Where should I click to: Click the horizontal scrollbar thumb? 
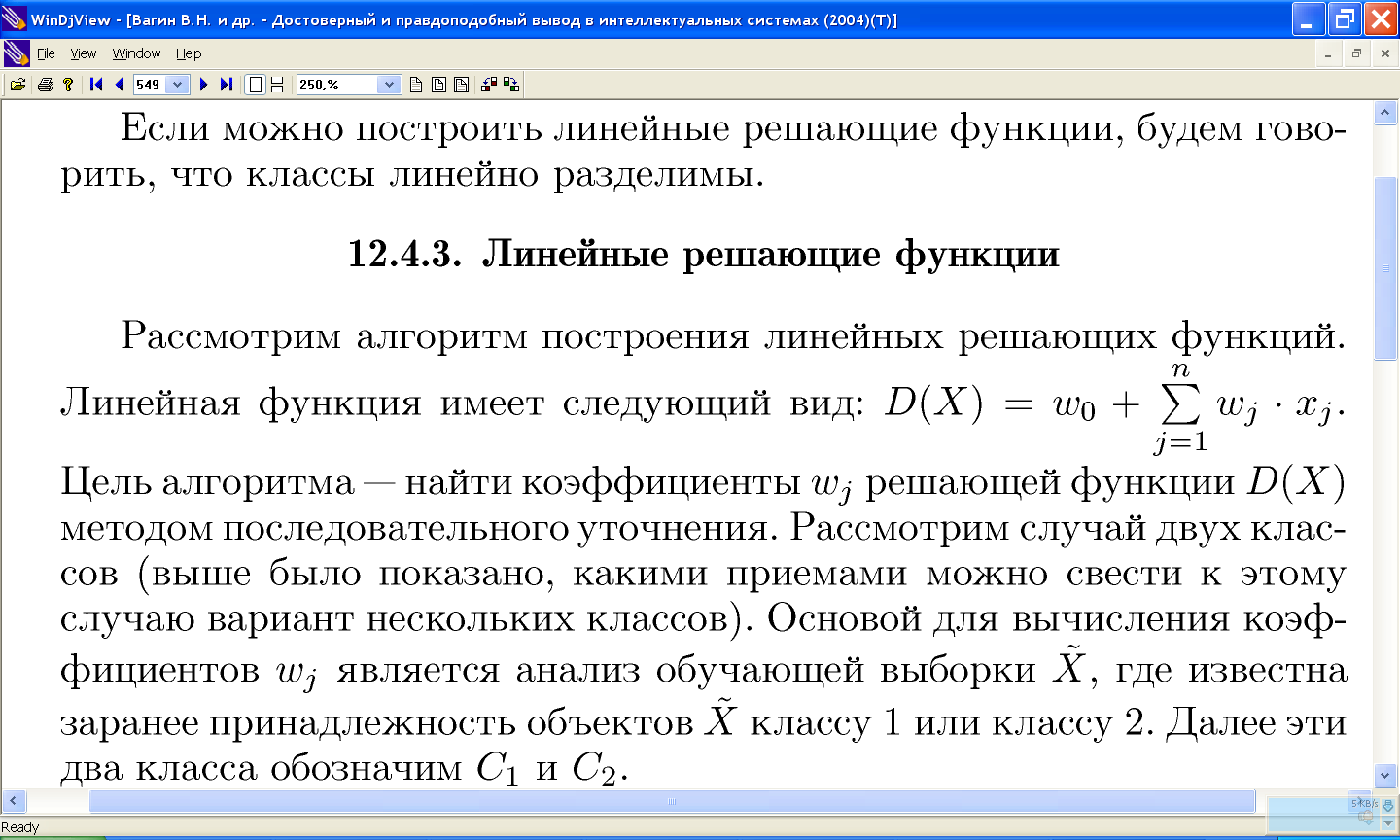tap(672, 802)
